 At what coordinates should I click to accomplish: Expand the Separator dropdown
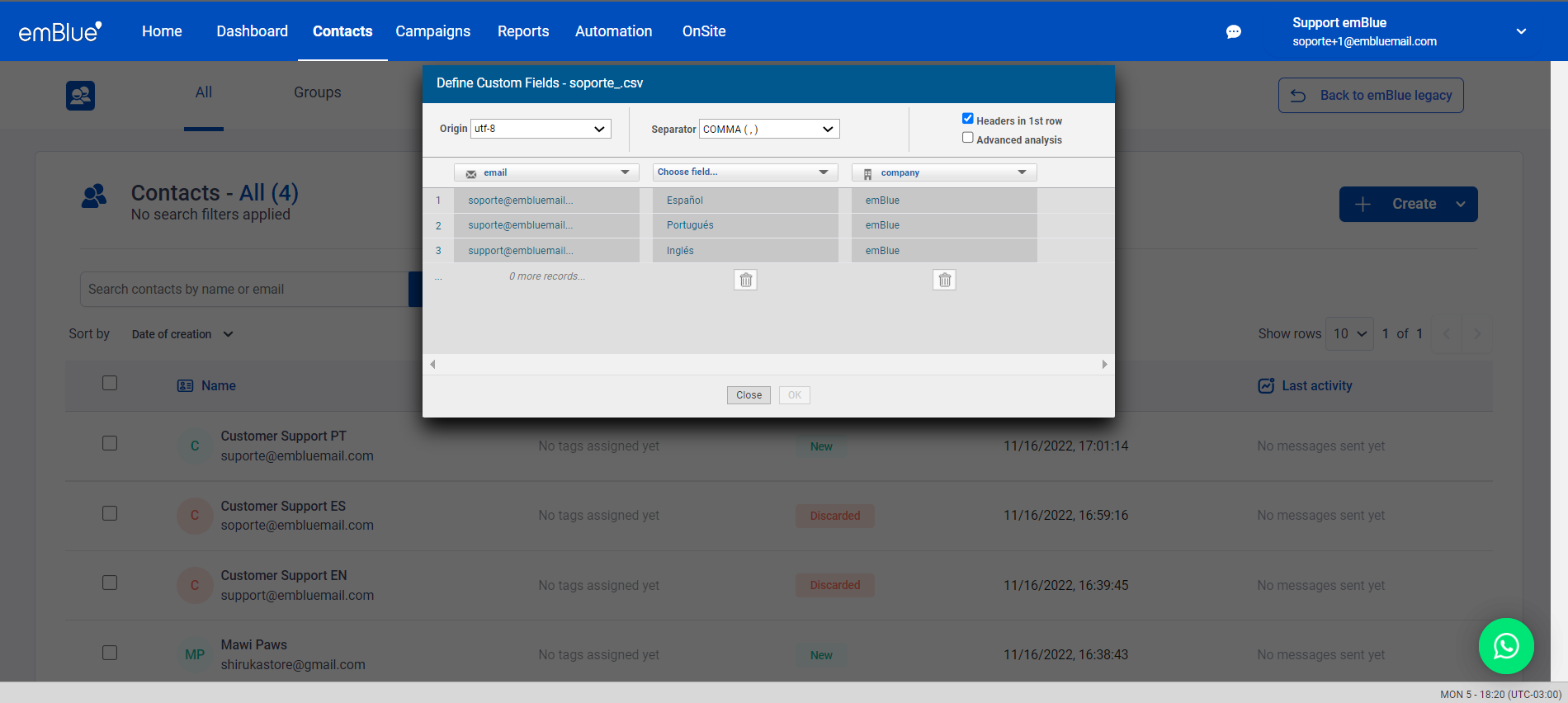pyautogui.click(x=768, y=130)
